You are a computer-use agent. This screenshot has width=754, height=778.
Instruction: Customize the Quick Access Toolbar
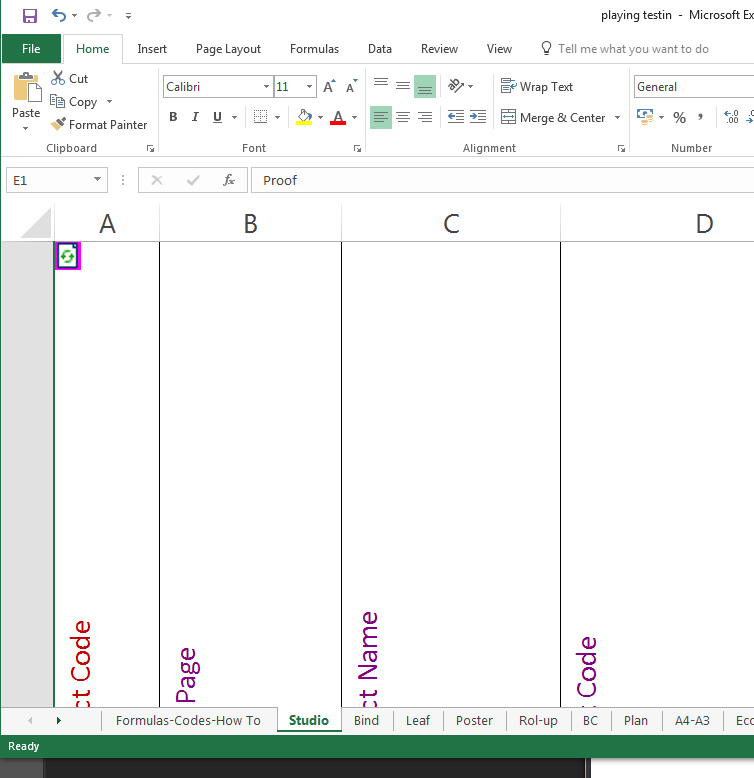pos(128,16)
